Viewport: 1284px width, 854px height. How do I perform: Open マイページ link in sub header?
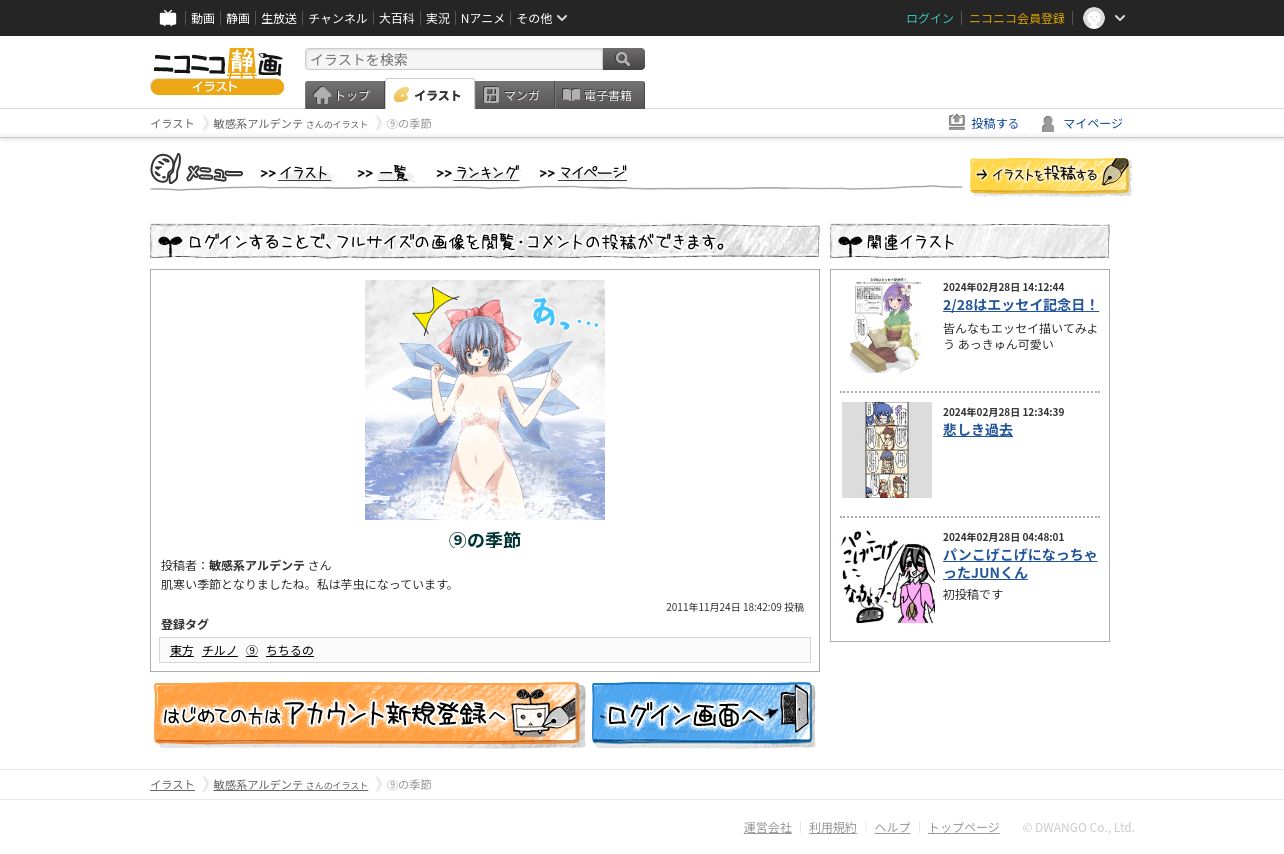1093,123
